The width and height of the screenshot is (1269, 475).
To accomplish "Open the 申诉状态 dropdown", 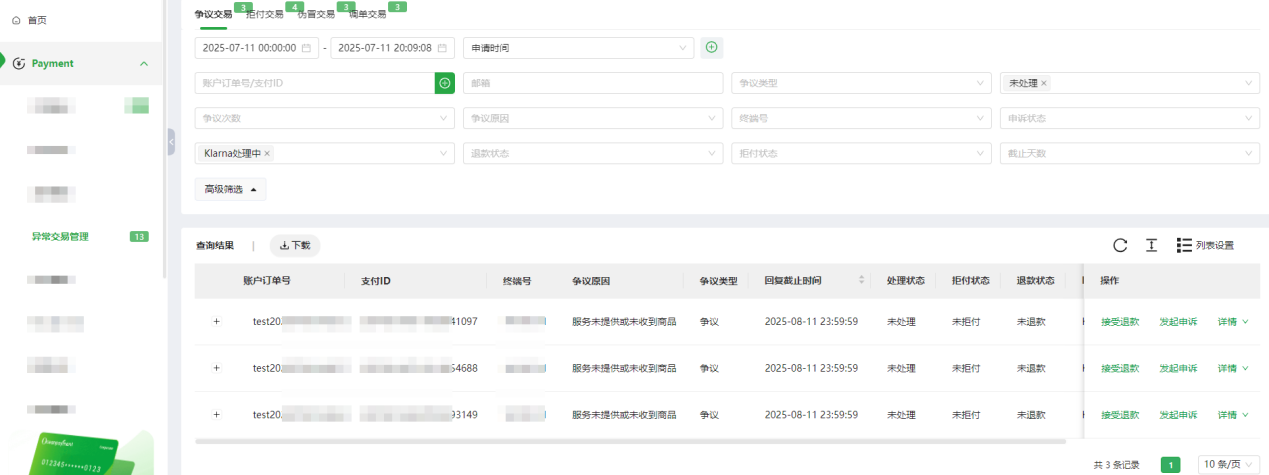I will tap(1130, 118).
